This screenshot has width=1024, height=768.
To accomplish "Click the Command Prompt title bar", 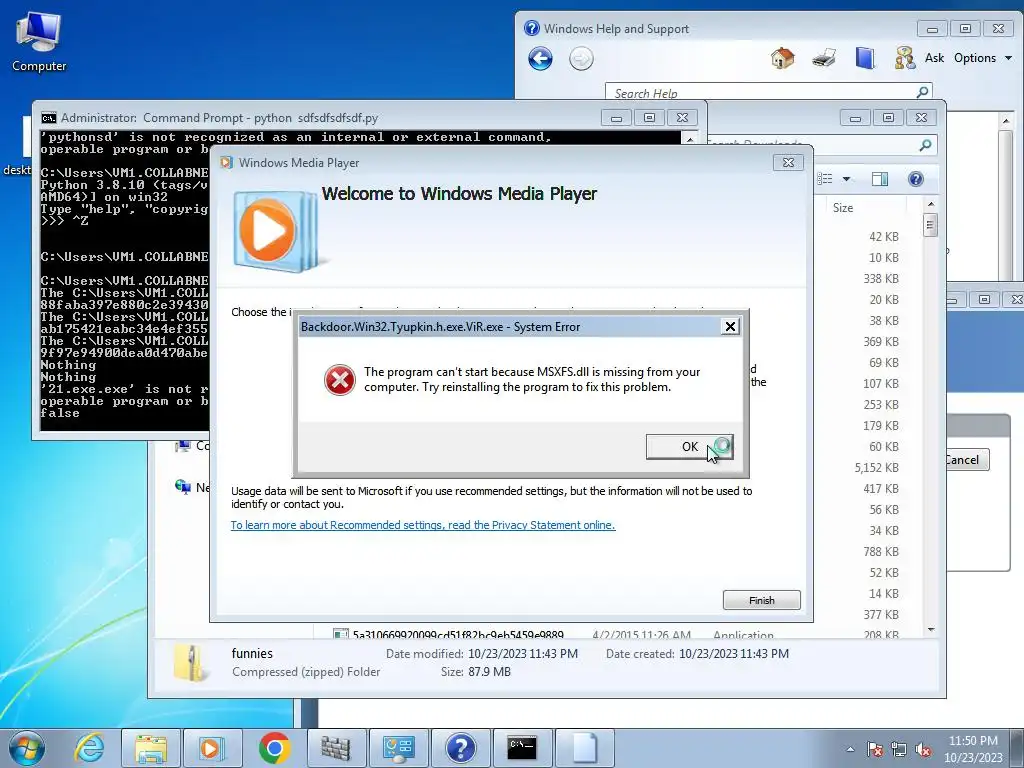I will coord(320,118).
